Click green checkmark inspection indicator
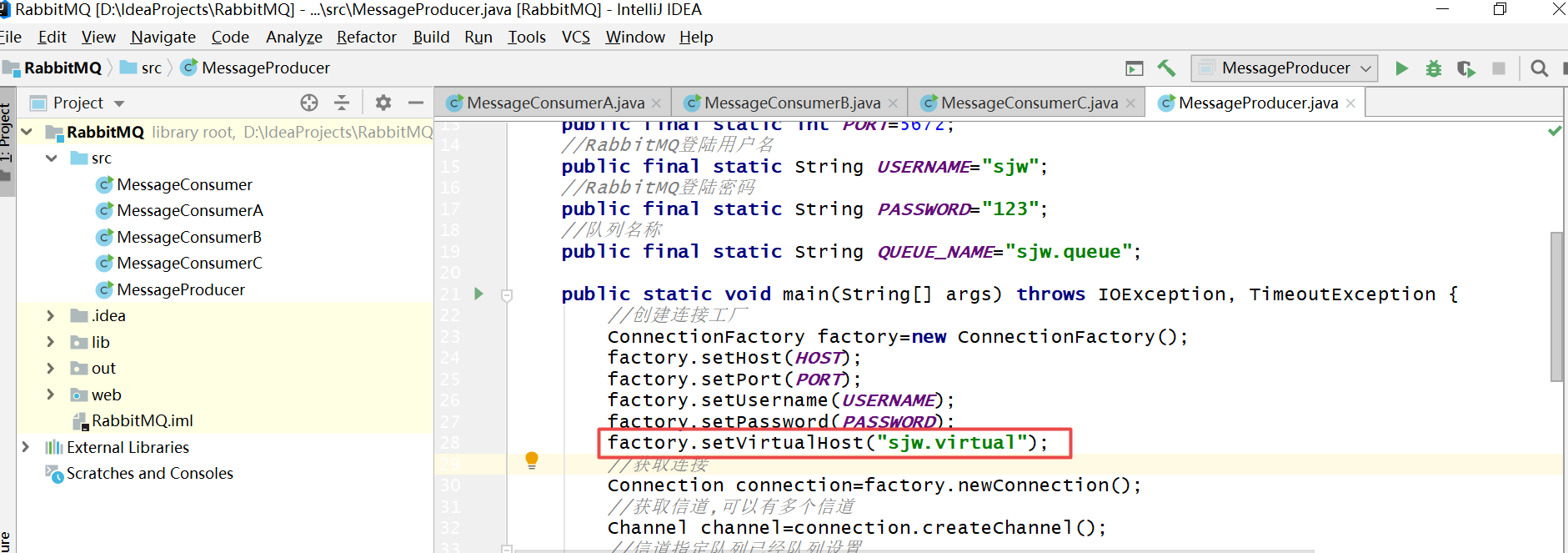The width and height of the screenshot is (1568, 553). pos(1555,131)
